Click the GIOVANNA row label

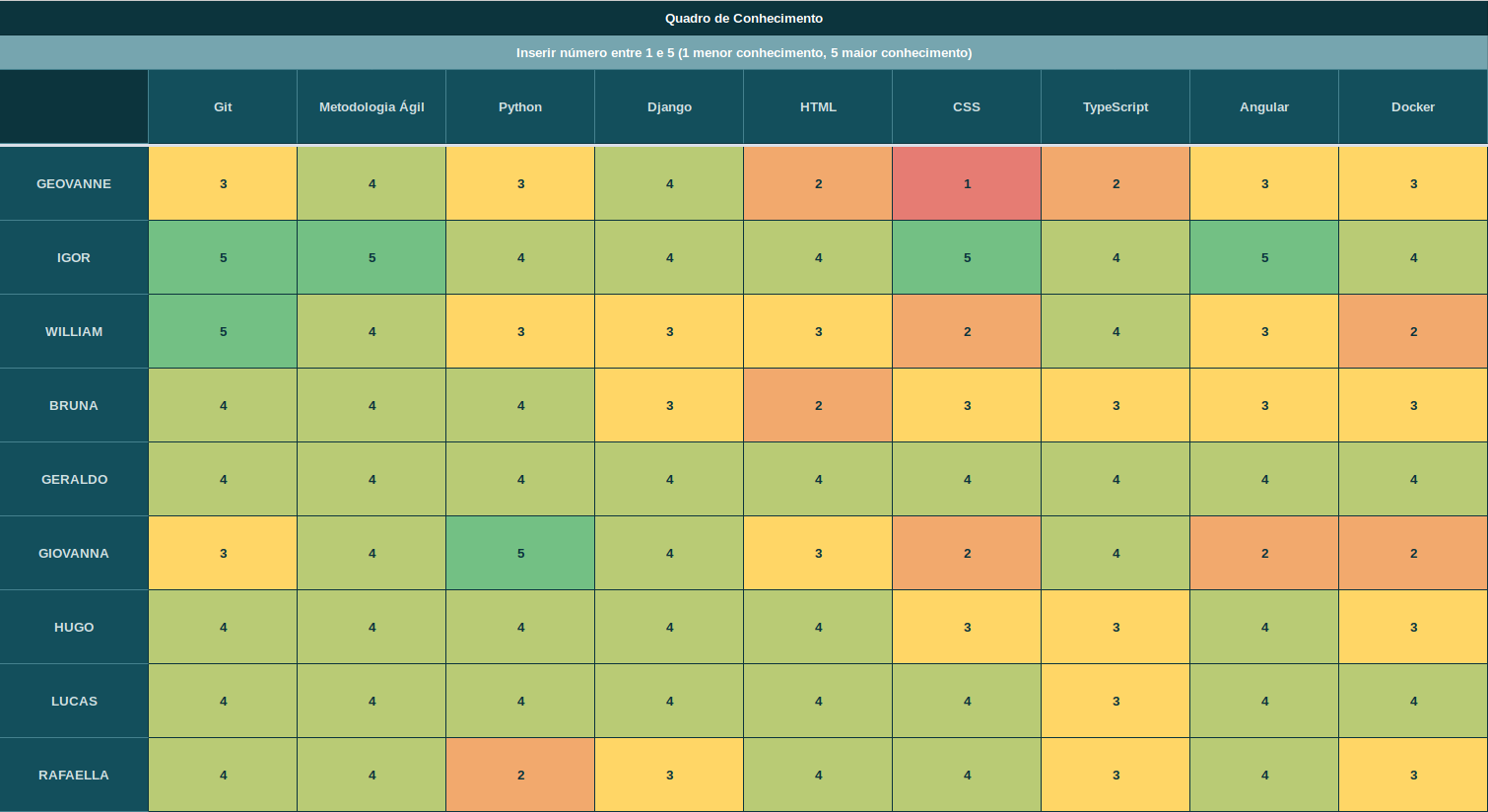(x=74, y=553)
